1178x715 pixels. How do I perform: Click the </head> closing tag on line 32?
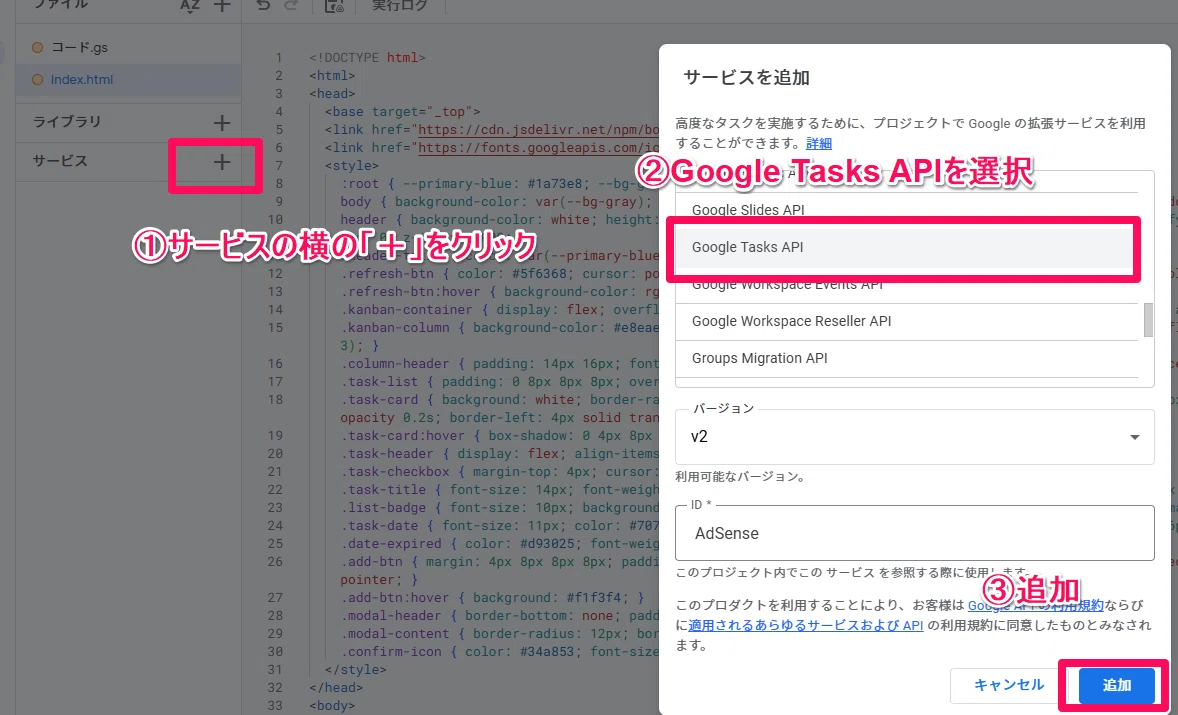pyautogui.click(x=335, y=687)
